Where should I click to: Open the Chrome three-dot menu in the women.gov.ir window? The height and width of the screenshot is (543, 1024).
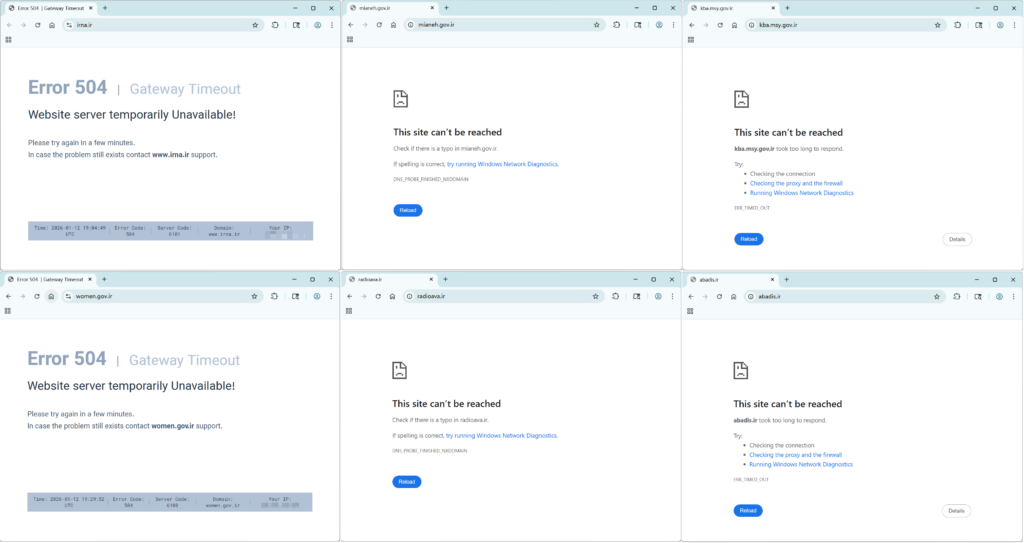[331, 296]
